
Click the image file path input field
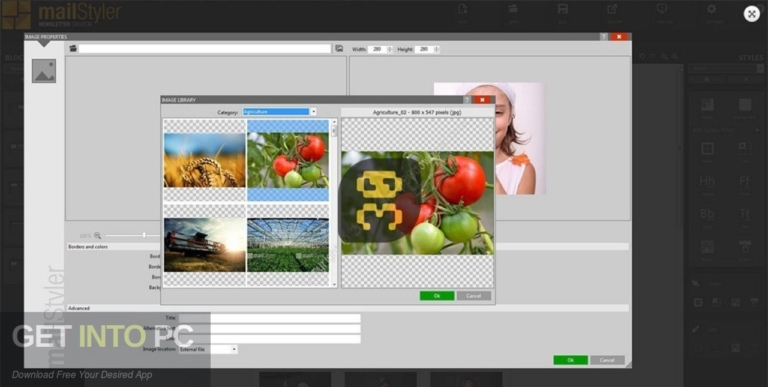tap(205, 48)
